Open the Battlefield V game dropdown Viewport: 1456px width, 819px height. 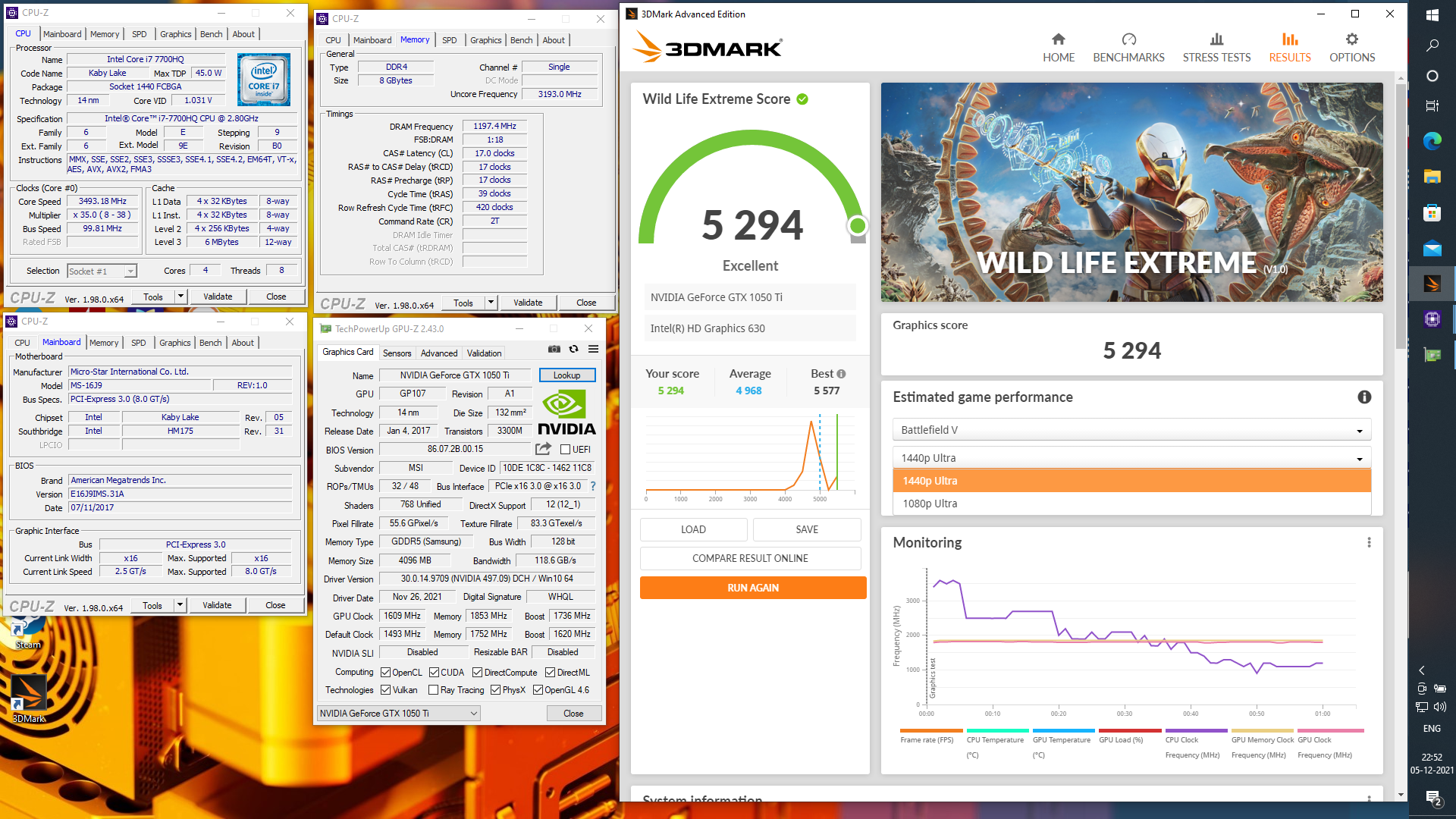click(1131, 430)
